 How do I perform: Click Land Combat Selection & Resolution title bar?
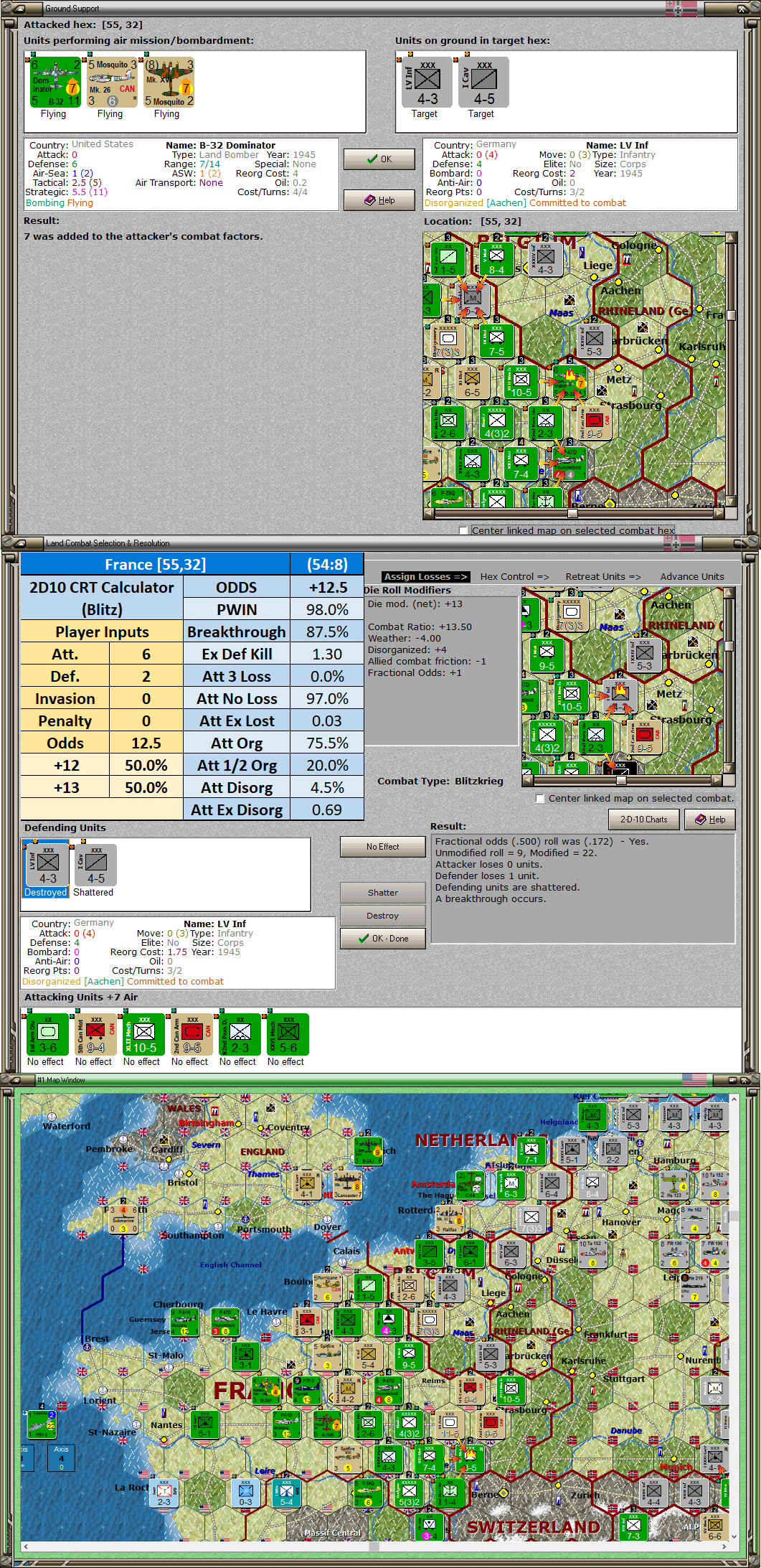click(380, 543)
